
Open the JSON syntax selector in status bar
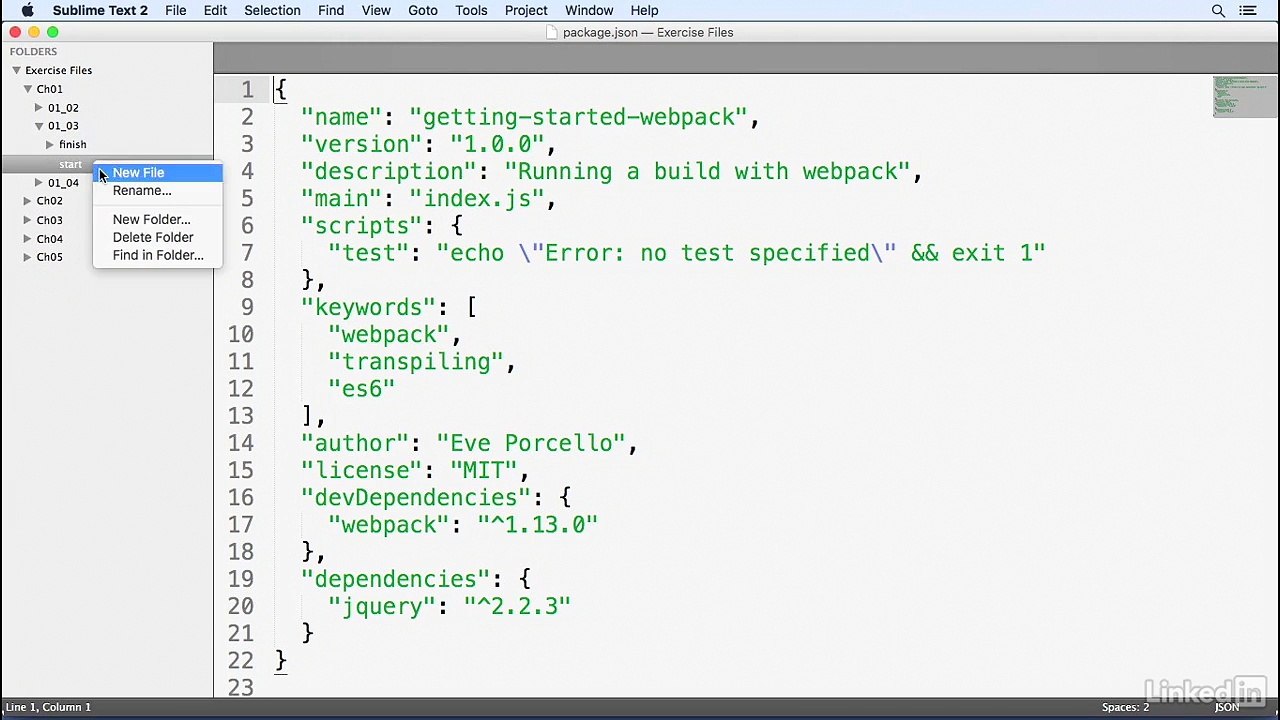[x=1227, y=707]
